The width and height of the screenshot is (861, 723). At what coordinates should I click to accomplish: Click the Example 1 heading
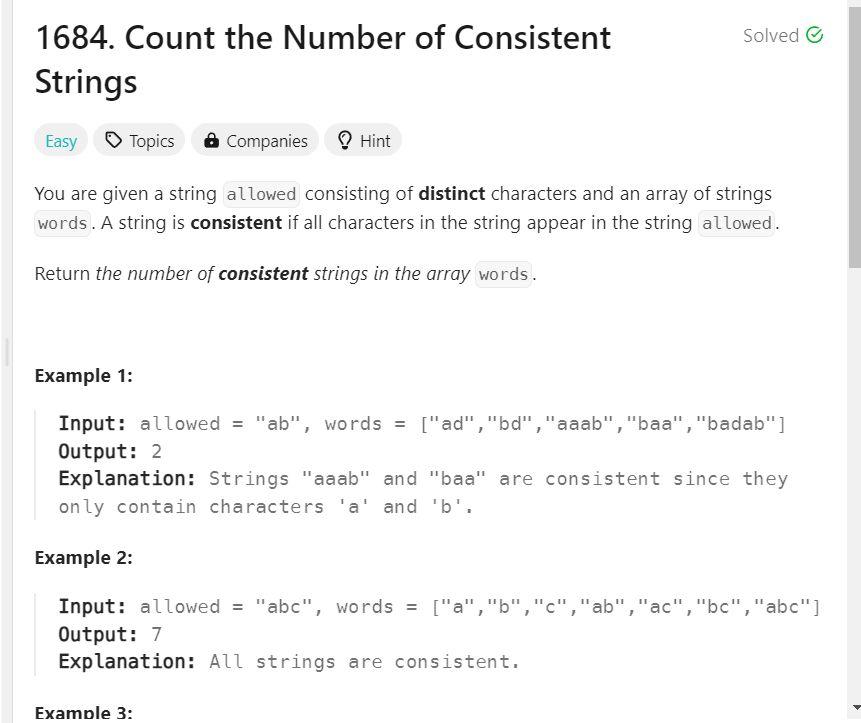[83, 375]
